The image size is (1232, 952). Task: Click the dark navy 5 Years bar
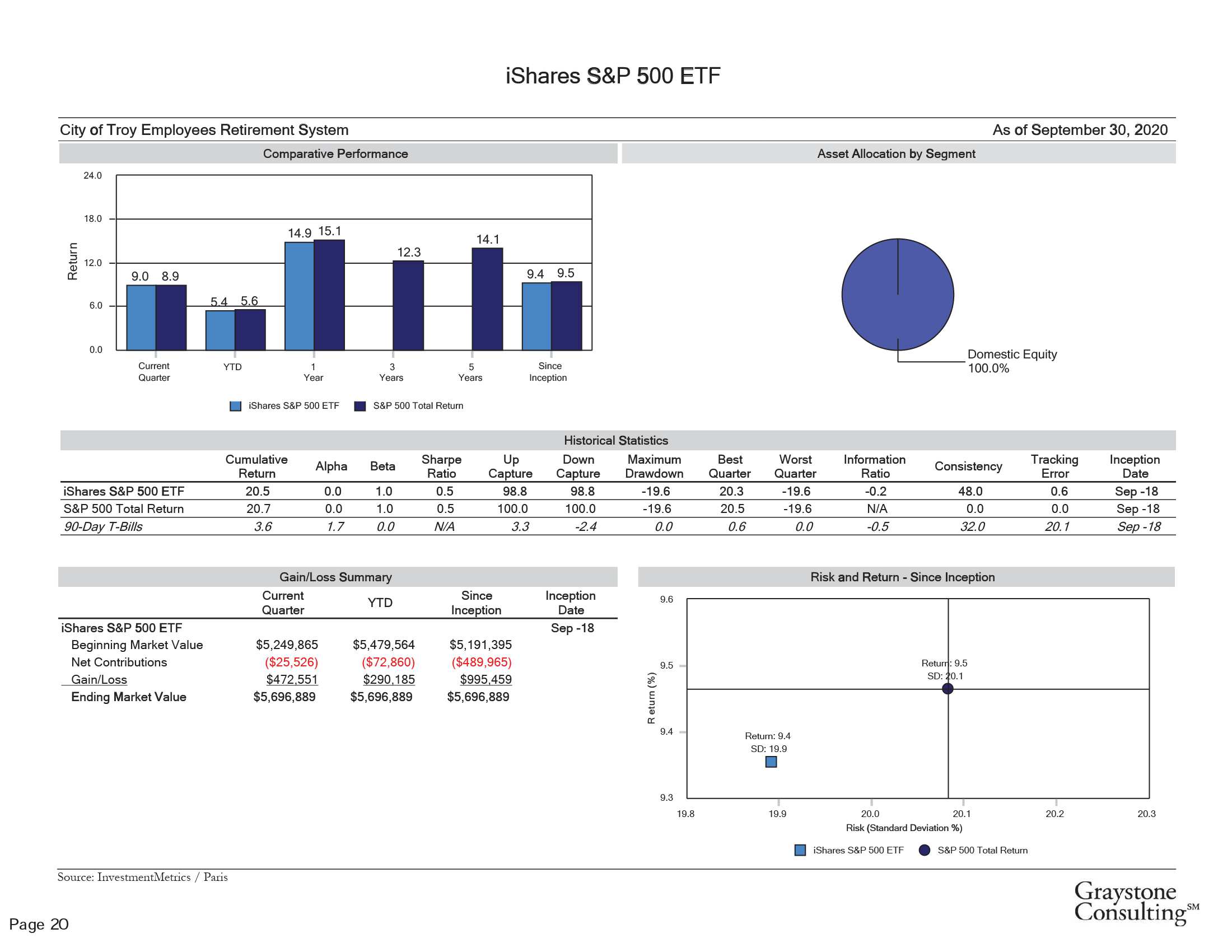[487, 299]
